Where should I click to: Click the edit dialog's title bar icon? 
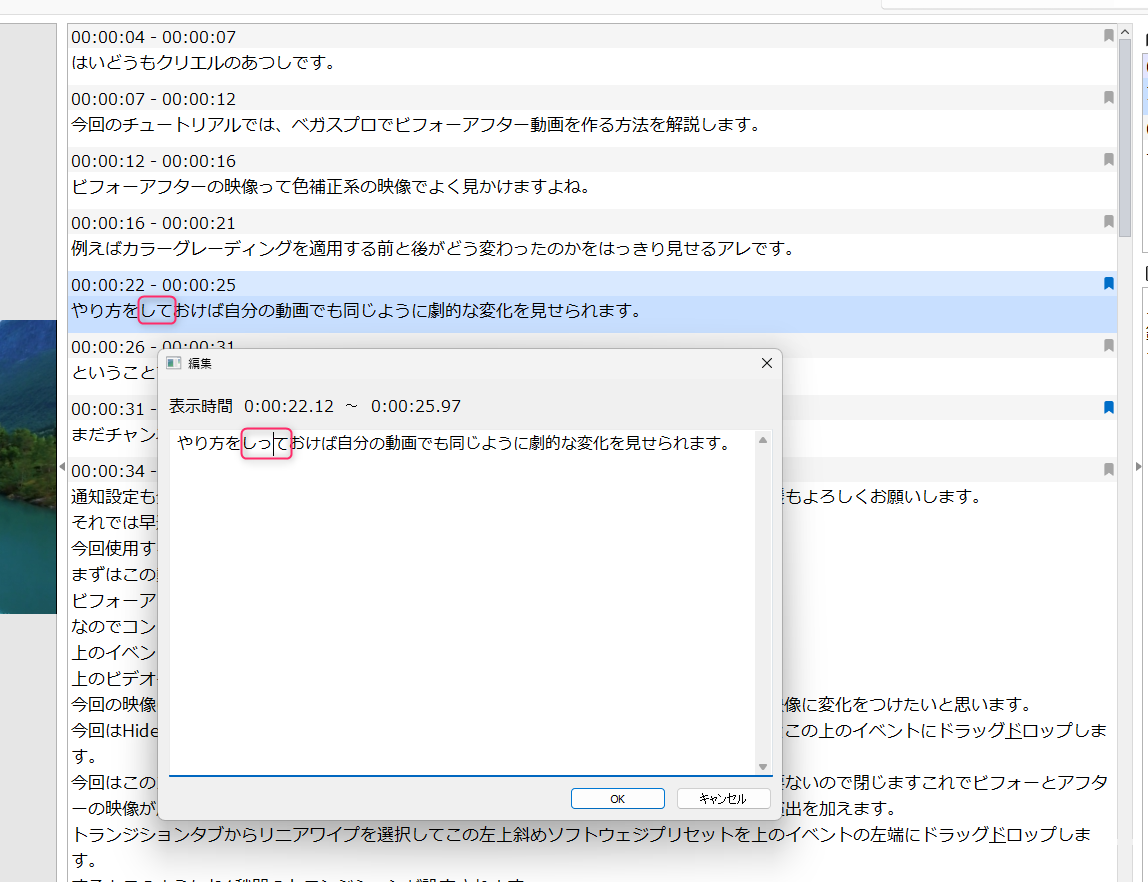pyautogui.click(x=174, y=363)
